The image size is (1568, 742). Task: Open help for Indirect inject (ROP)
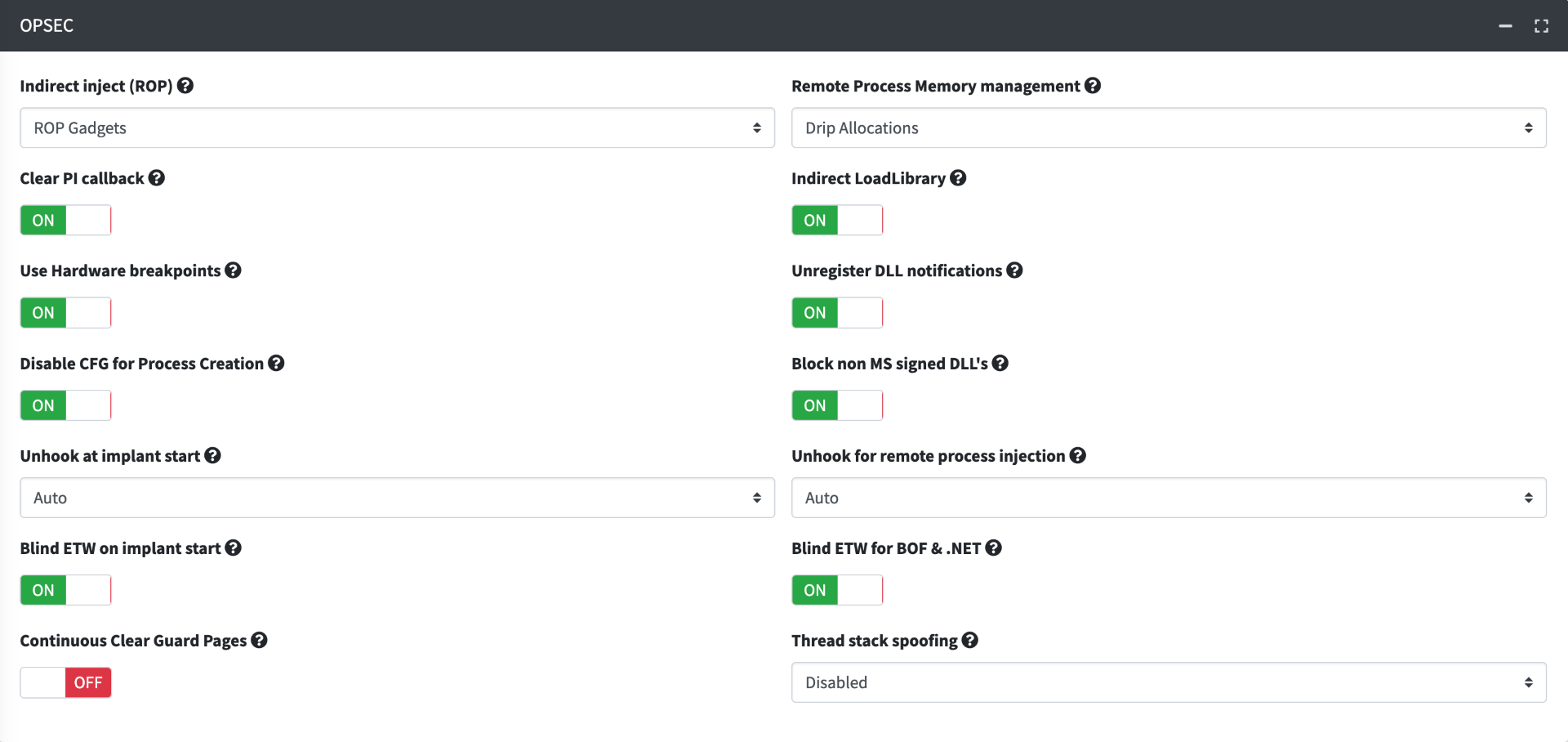(185, 85)
